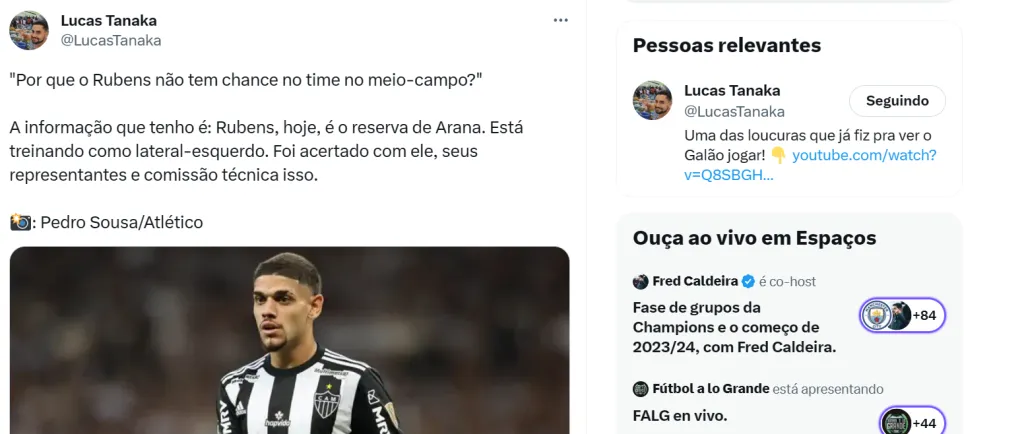Open Lucas Tanaka's name under Pessoas relevantes

(x=732, y=91)
